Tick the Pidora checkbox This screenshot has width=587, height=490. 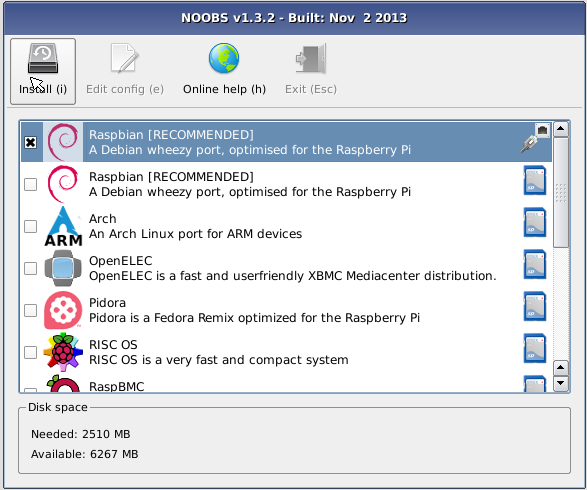pyautogui.click(x=30, y=310)
